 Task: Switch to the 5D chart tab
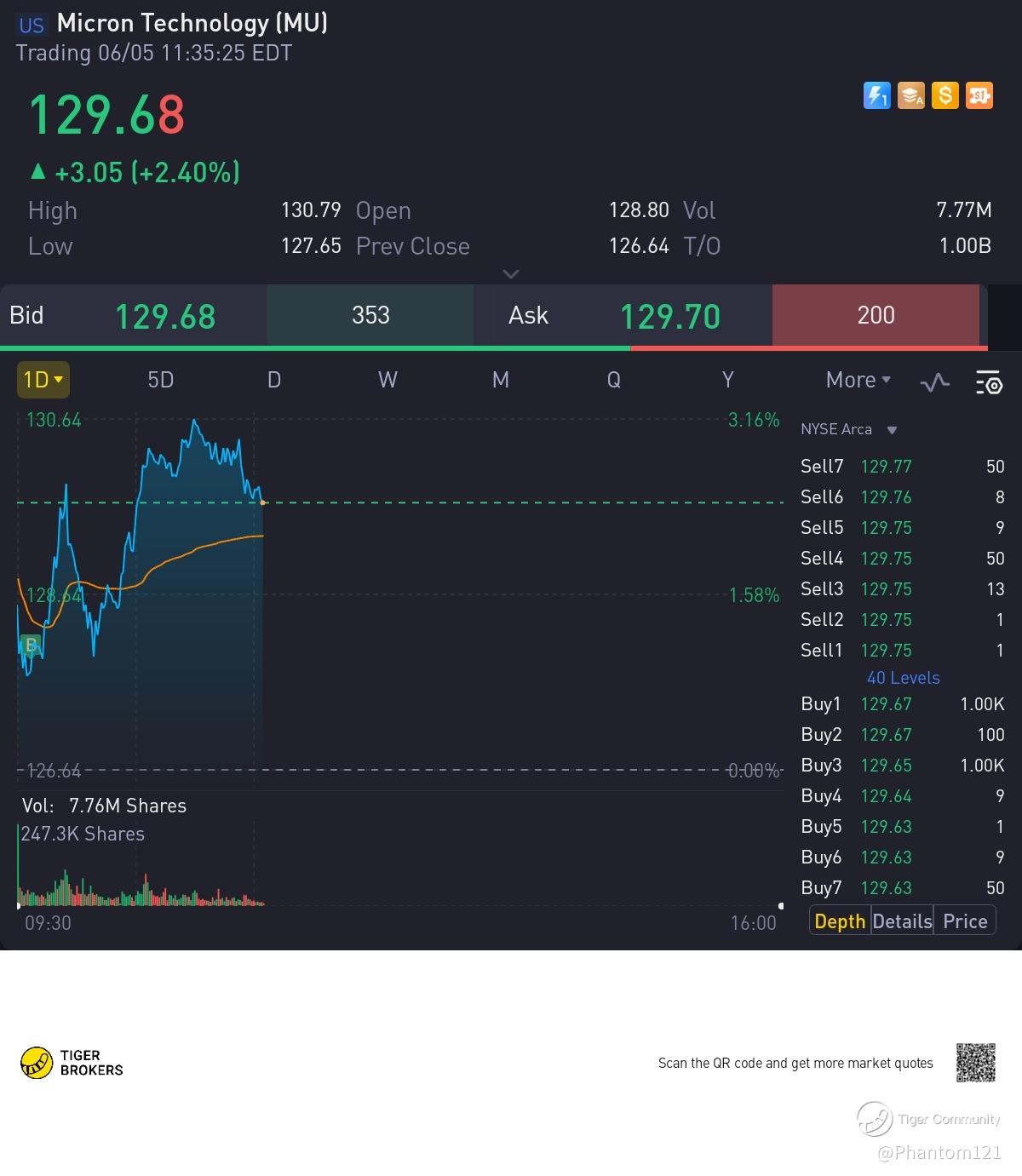click(x=161, y=380)
